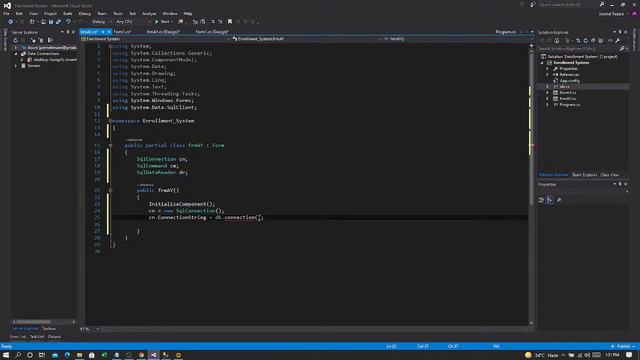Open the Tools menu

point(118,13)
